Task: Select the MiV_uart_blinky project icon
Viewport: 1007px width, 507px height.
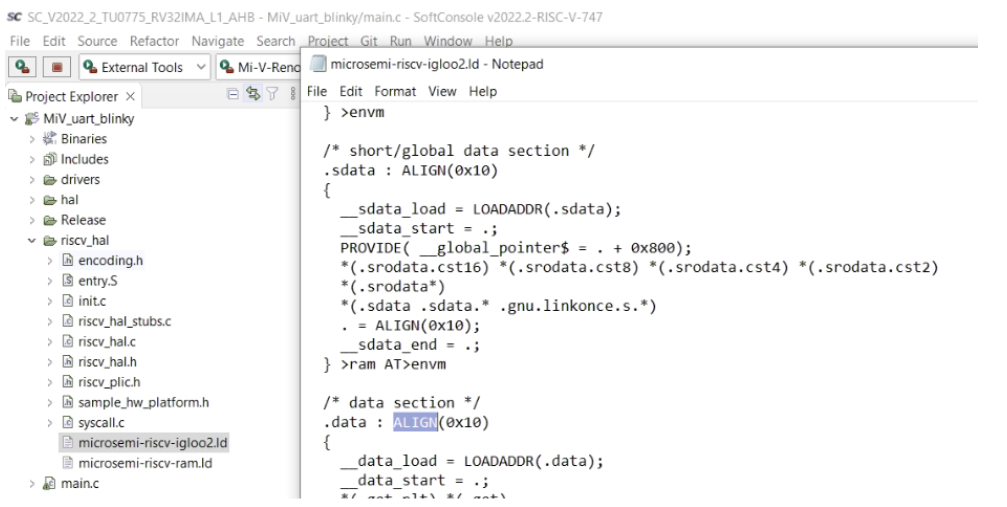Action: tap(32, 119)
